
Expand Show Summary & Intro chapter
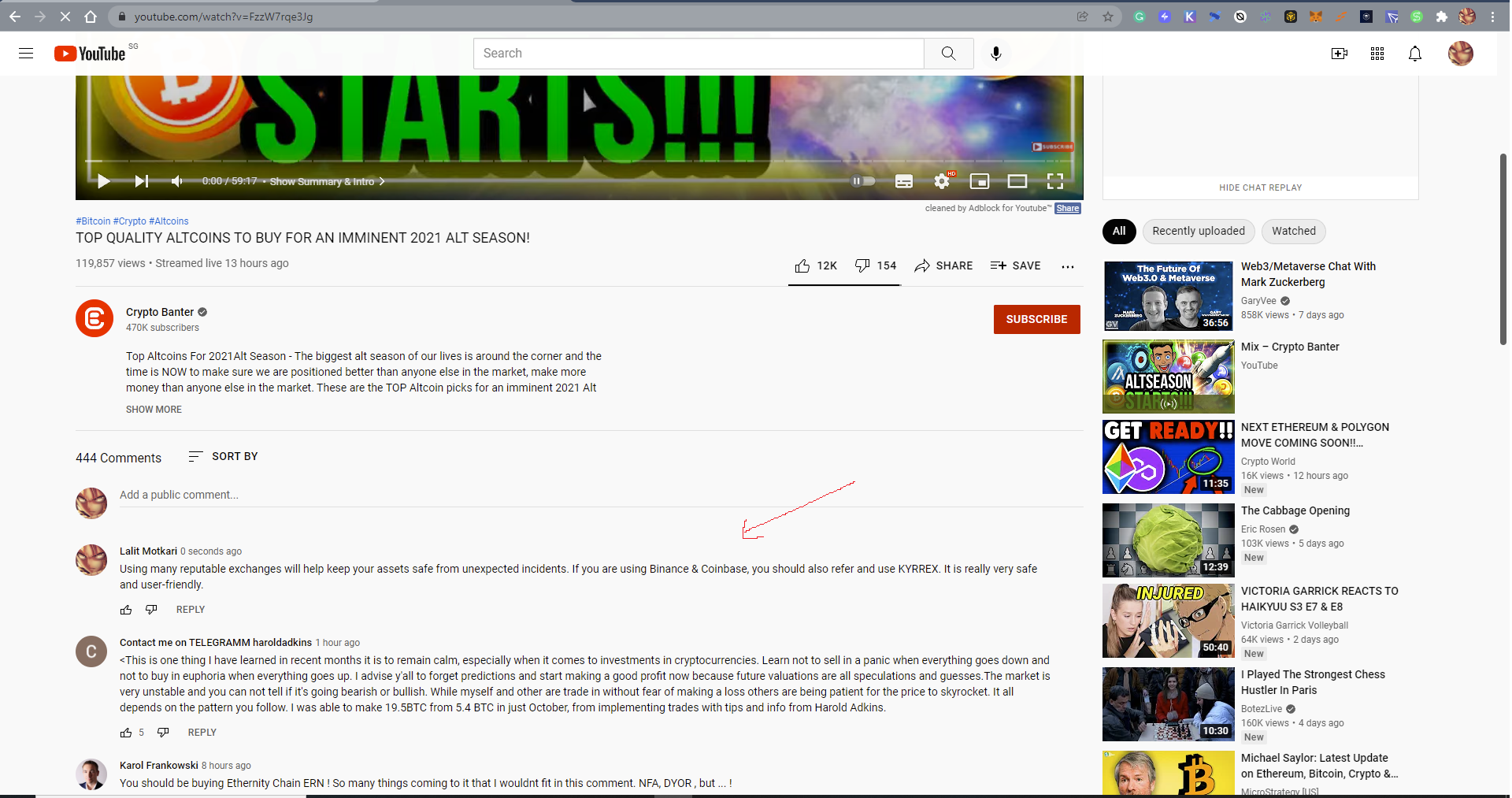pos(327,181)
